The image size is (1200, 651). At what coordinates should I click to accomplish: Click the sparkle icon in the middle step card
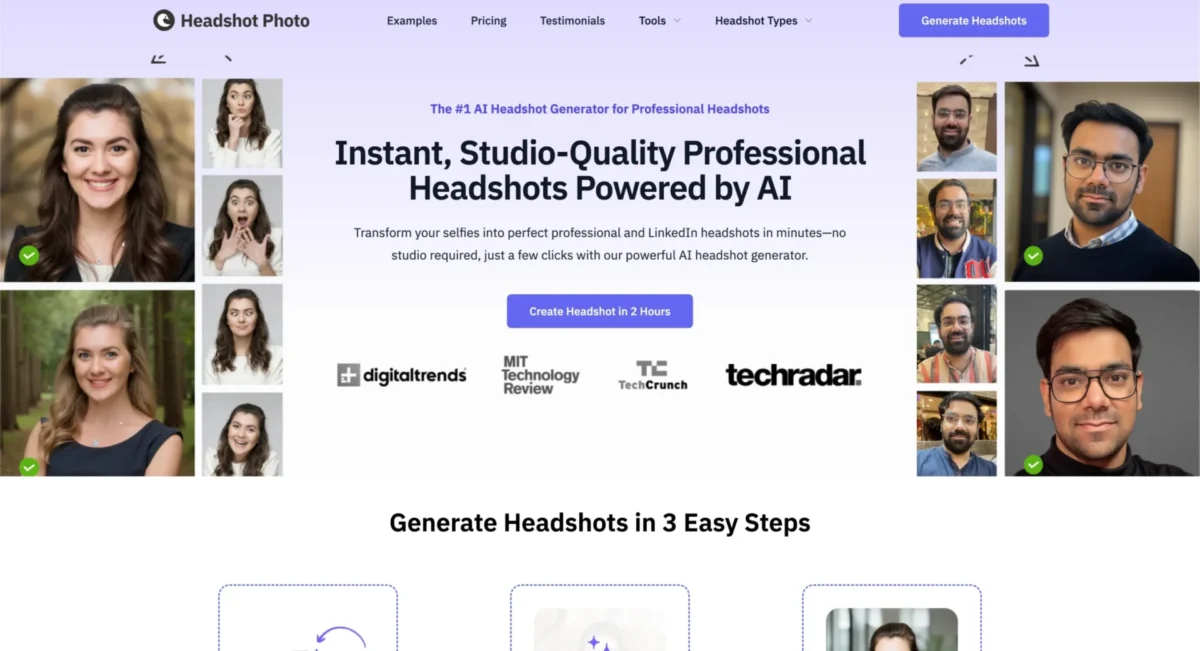600,641
